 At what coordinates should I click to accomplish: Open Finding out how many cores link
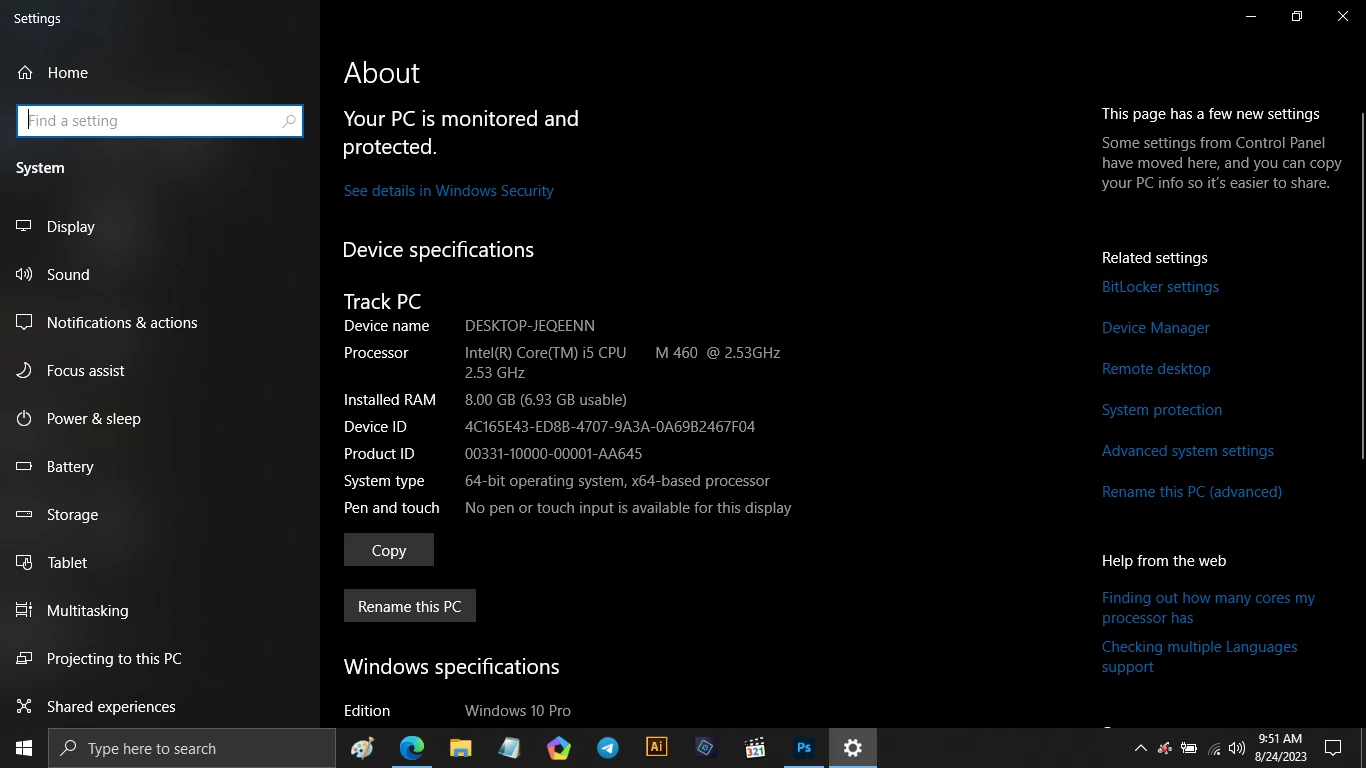(x=1208, y=608)
